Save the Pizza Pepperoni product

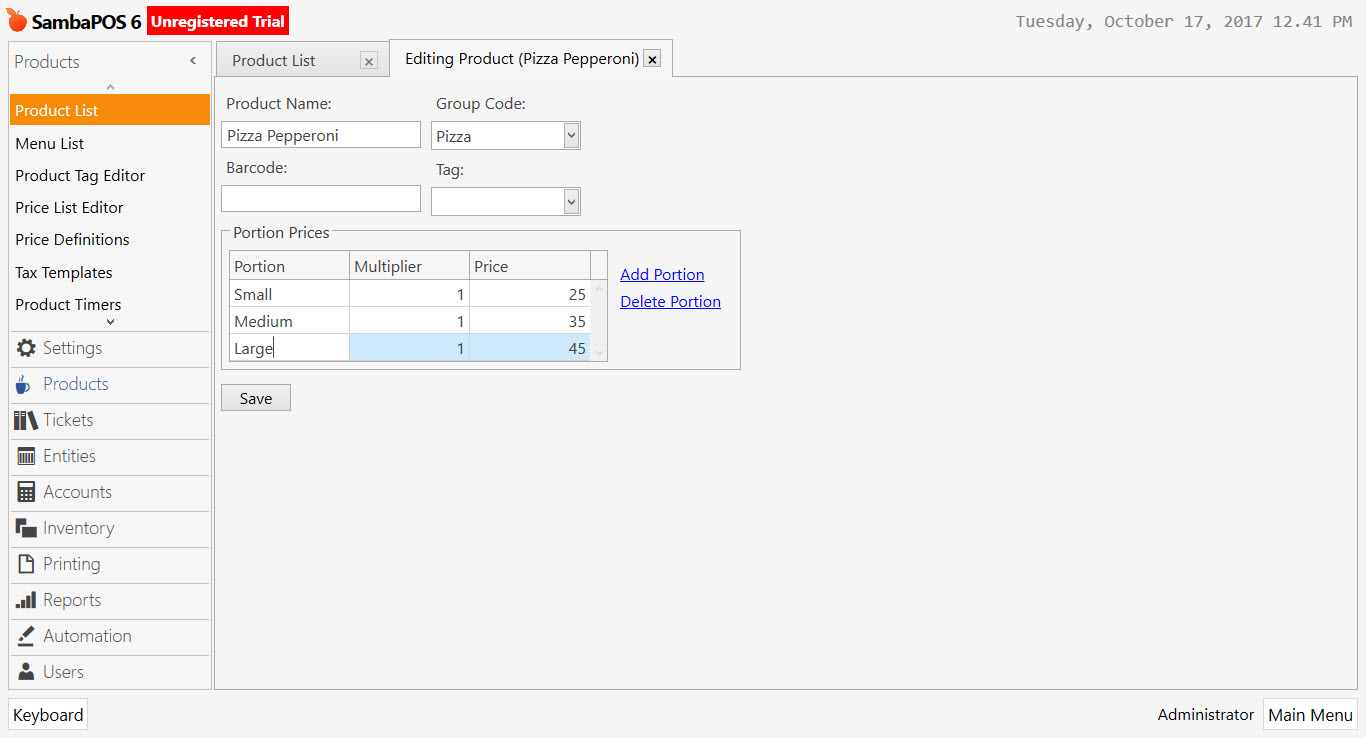[x=255, y=397]
